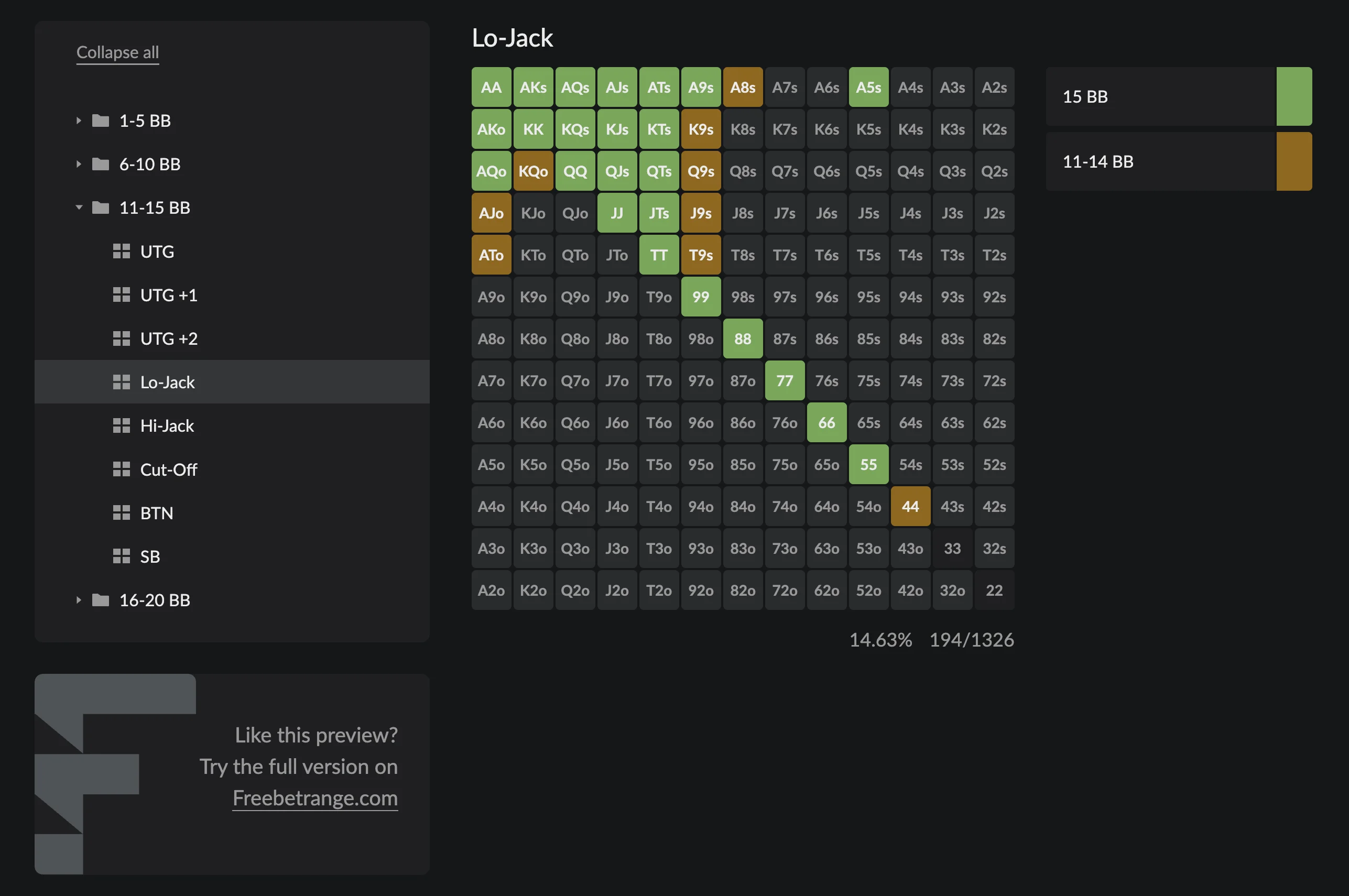Click the 194/1326 combo count
Screen dimensions: 1349x896
(971, 640)
